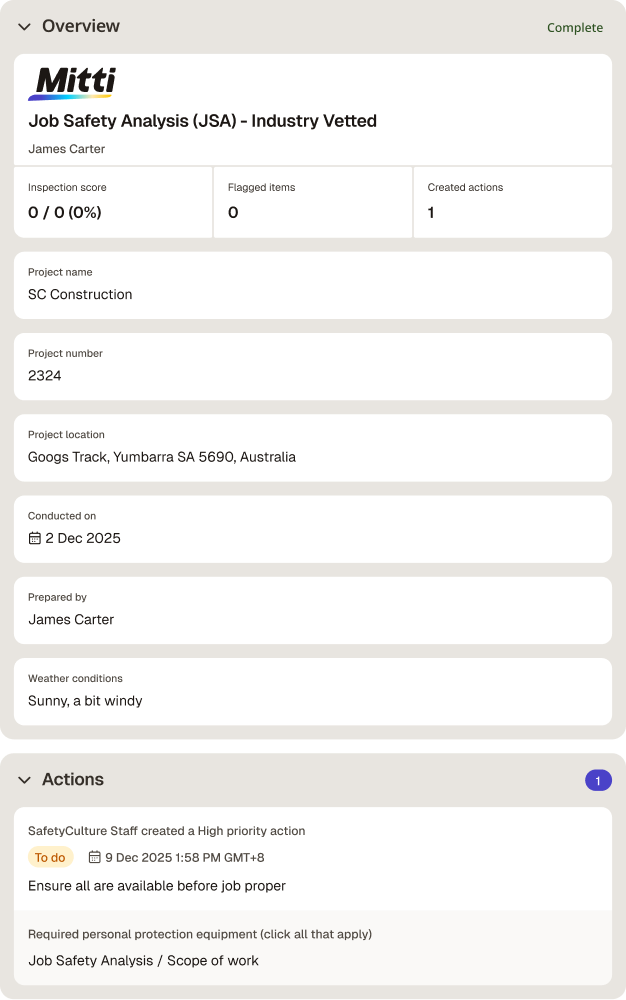
Task: Collapse the Actions section chevron
Action: coord(24,780)
